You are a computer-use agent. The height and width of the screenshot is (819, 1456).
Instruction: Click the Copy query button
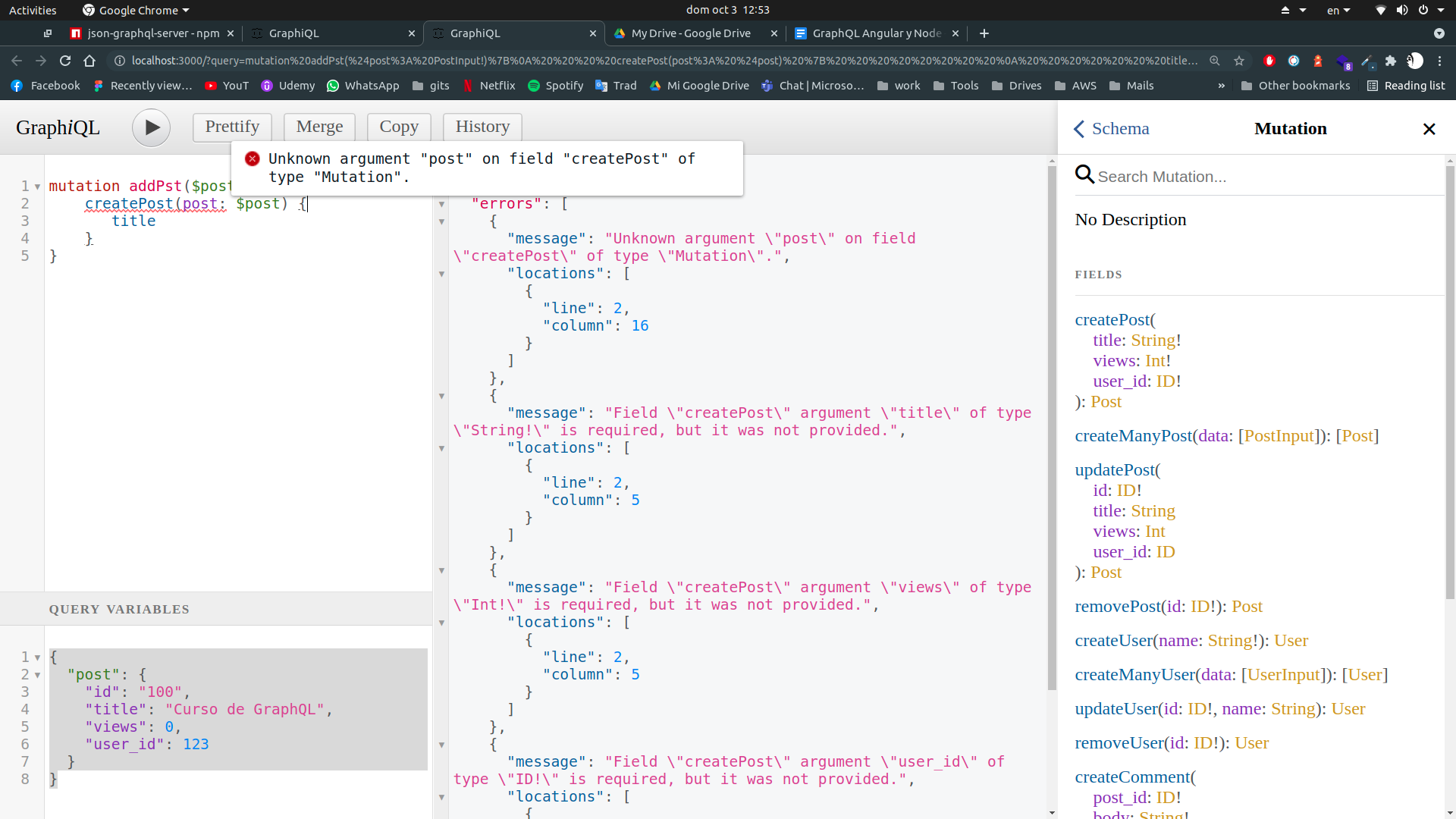pyautogui.click(x=399, y=127)
